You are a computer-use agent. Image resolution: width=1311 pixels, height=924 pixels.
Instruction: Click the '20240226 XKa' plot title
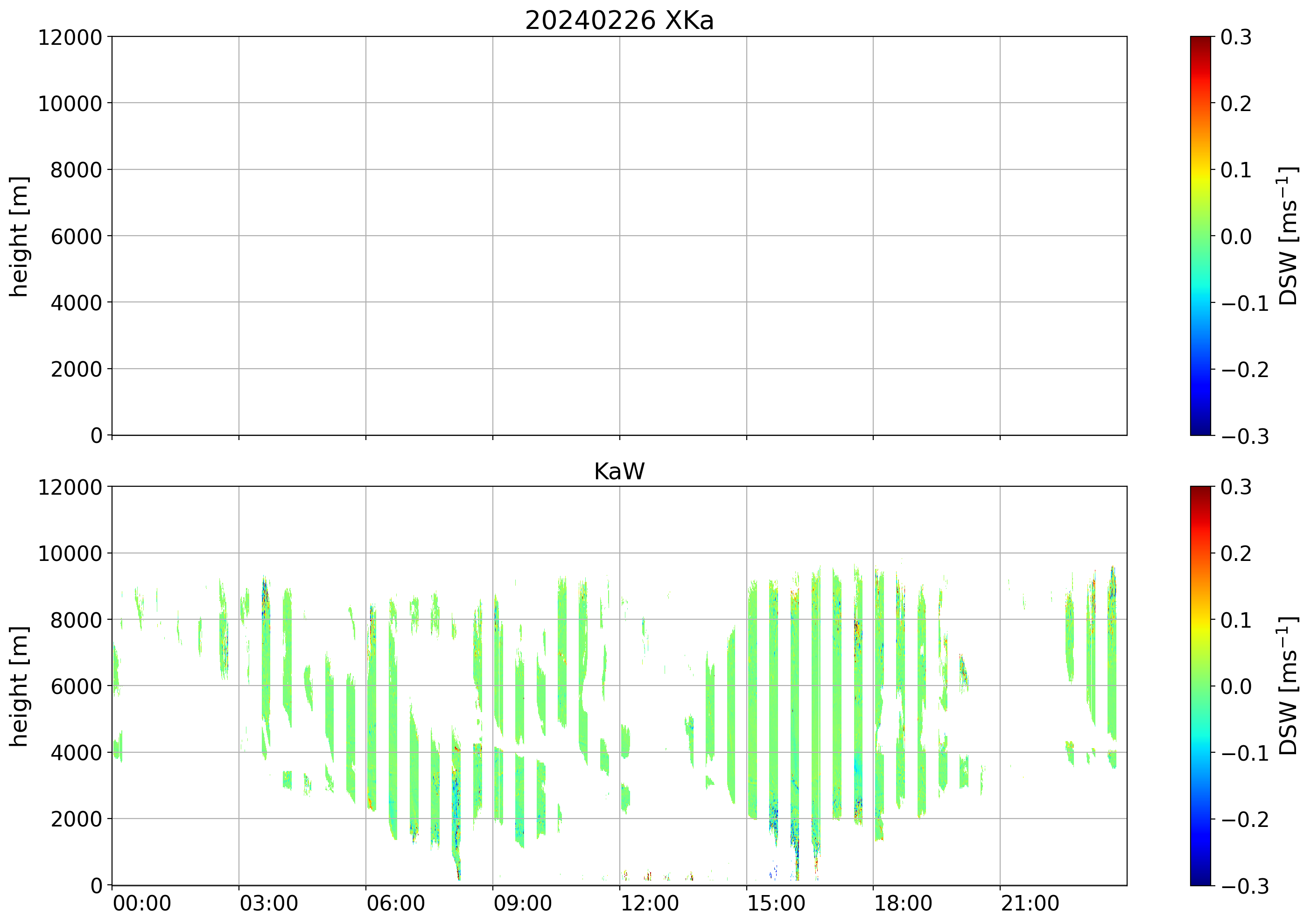click(619, 21)
